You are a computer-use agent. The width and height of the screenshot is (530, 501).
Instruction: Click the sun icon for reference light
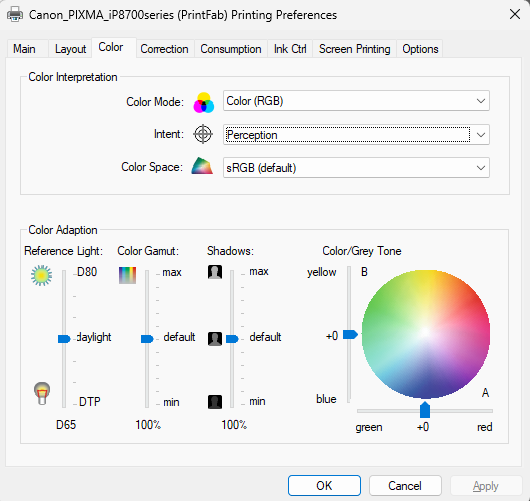pos(41,275)
